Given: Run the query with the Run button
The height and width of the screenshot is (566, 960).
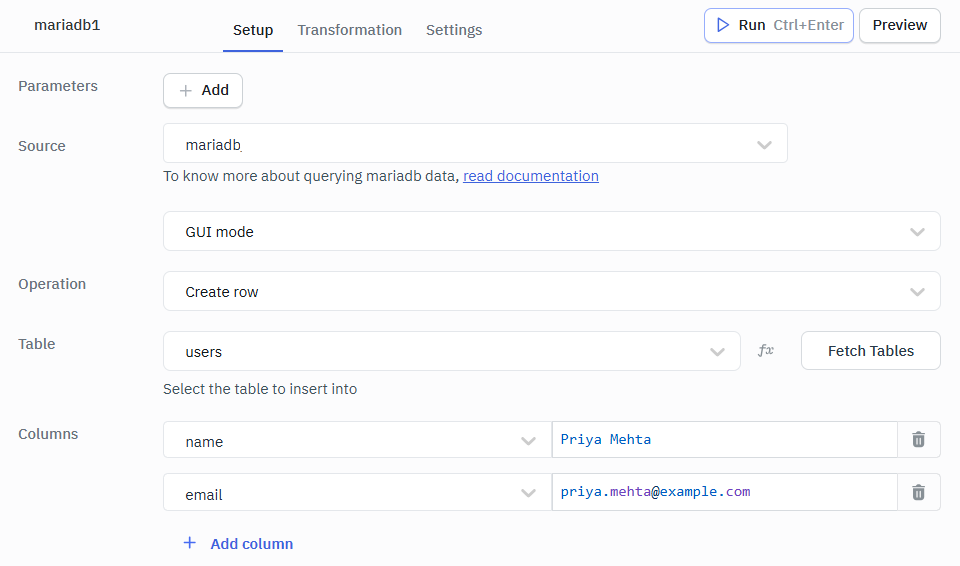Looking at the screenshot, I should pyautogui.click(x=779, y=25).
